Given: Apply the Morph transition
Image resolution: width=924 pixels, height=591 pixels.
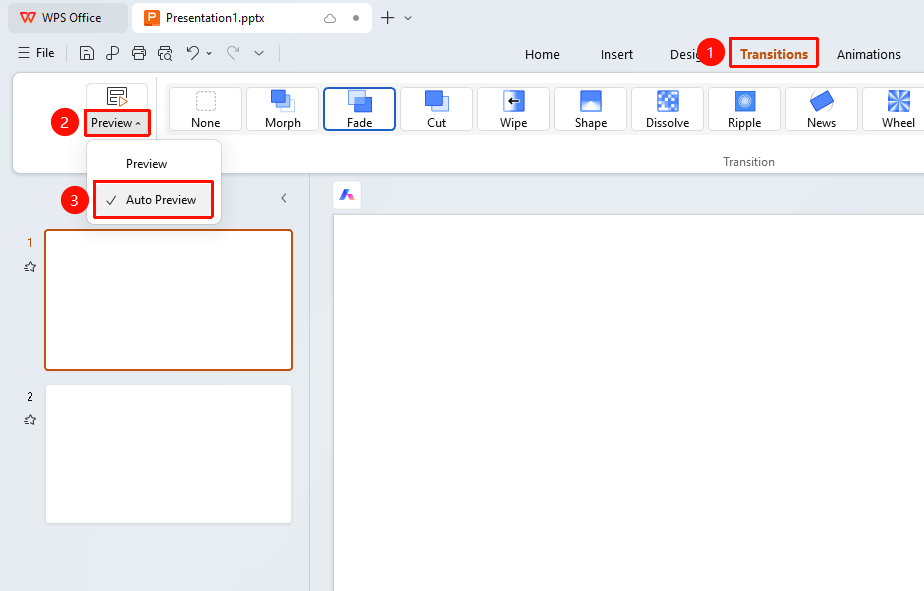Looking at the screenshot, I should (282, 109).
